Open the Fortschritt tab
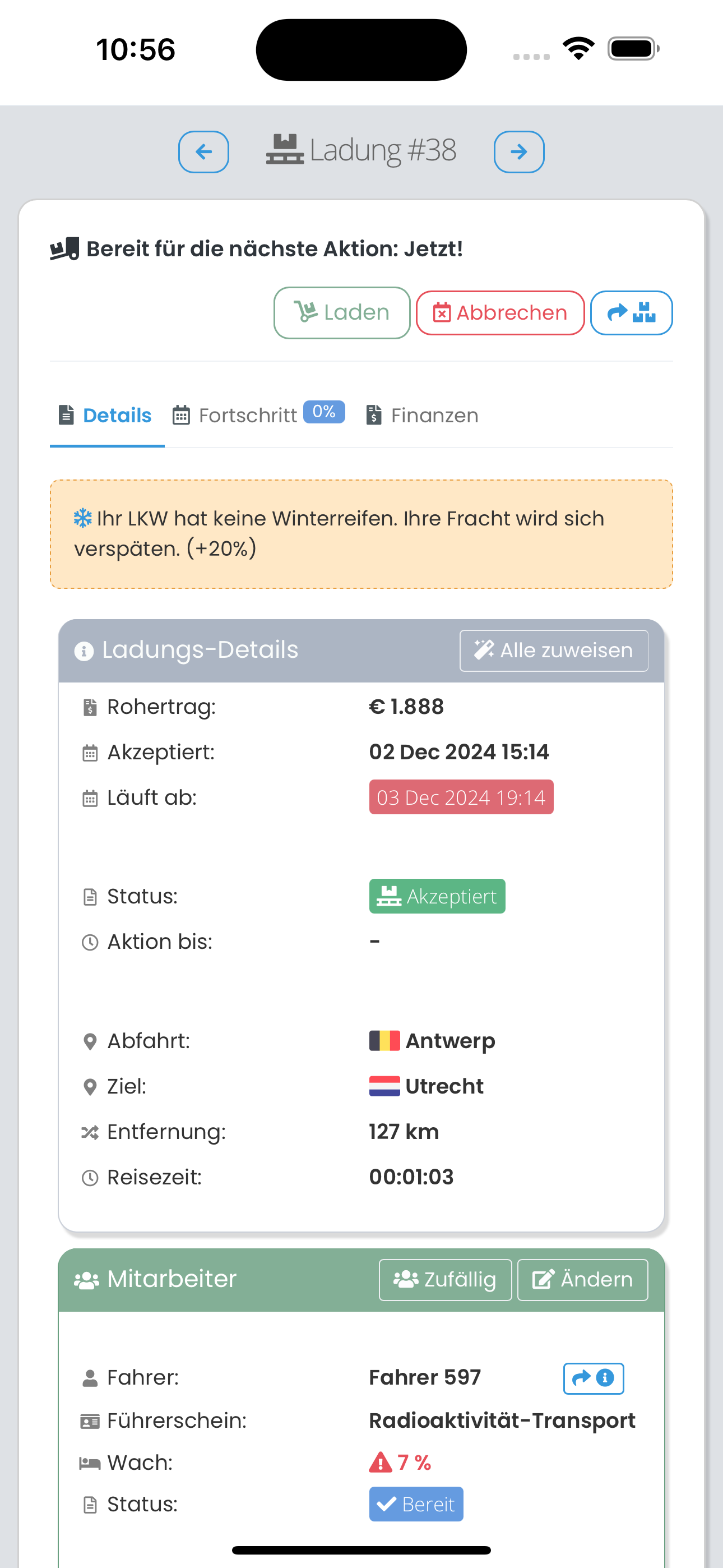Viewport: 723px width, 1568px height. pos(247,416)
